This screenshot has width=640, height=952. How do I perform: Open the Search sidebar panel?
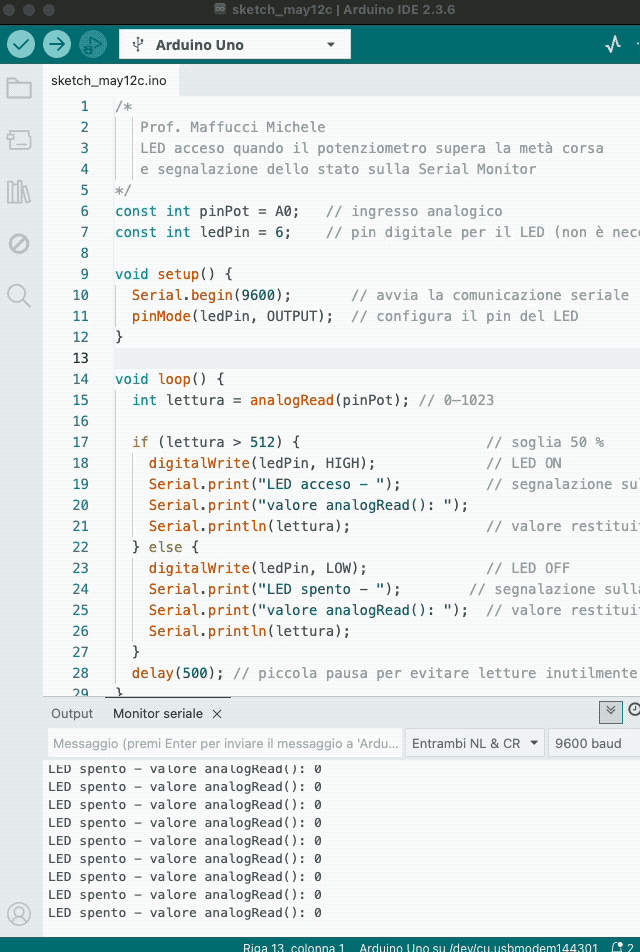tap(19, 294)
